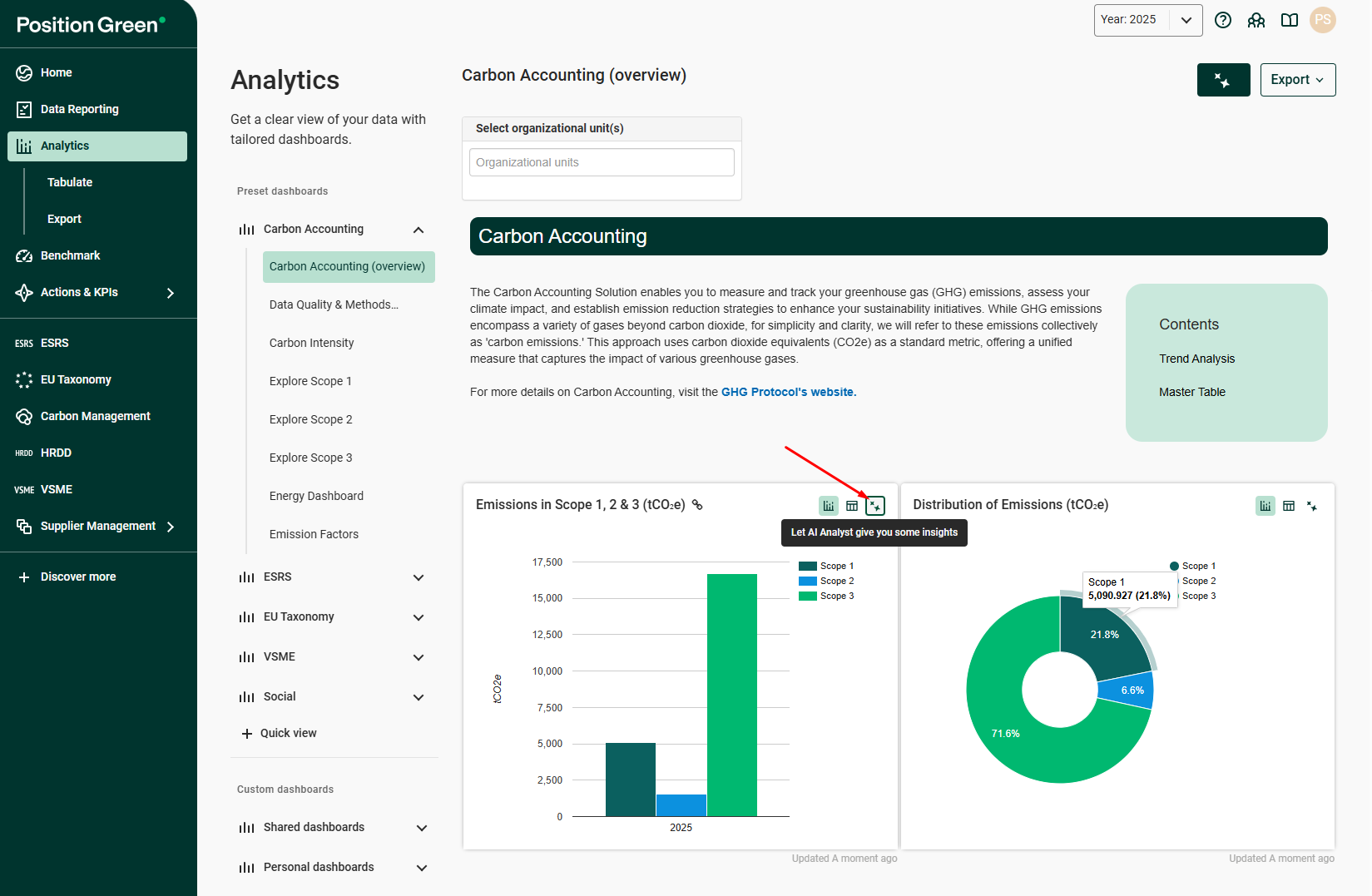Screen dimensions: 1372x896
Task: Switch Emissions in Scope widget to chart view
Action: (x=829, y=505)
